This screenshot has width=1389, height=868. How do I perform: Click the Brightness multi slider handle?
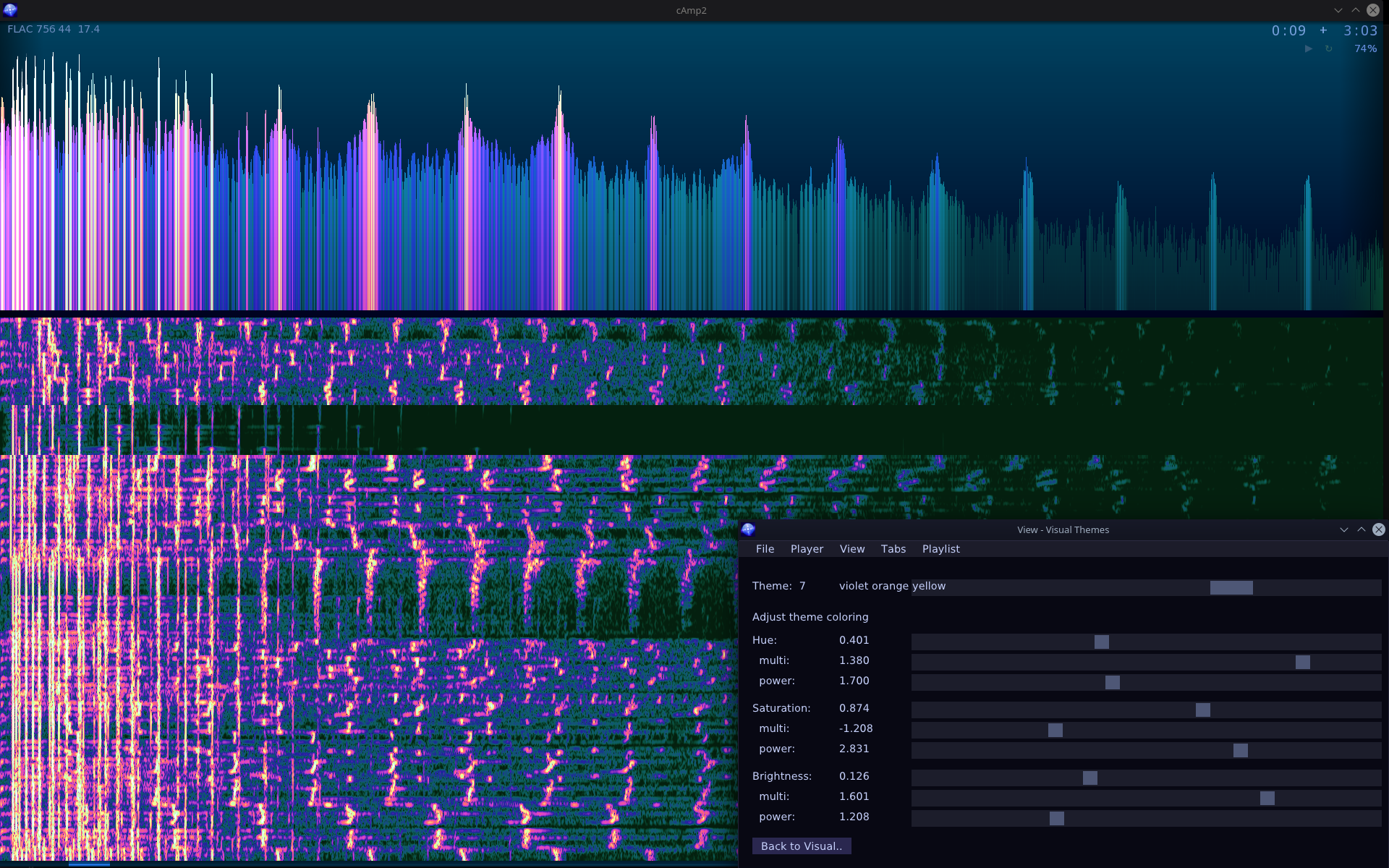click(x=1267, y=798)
